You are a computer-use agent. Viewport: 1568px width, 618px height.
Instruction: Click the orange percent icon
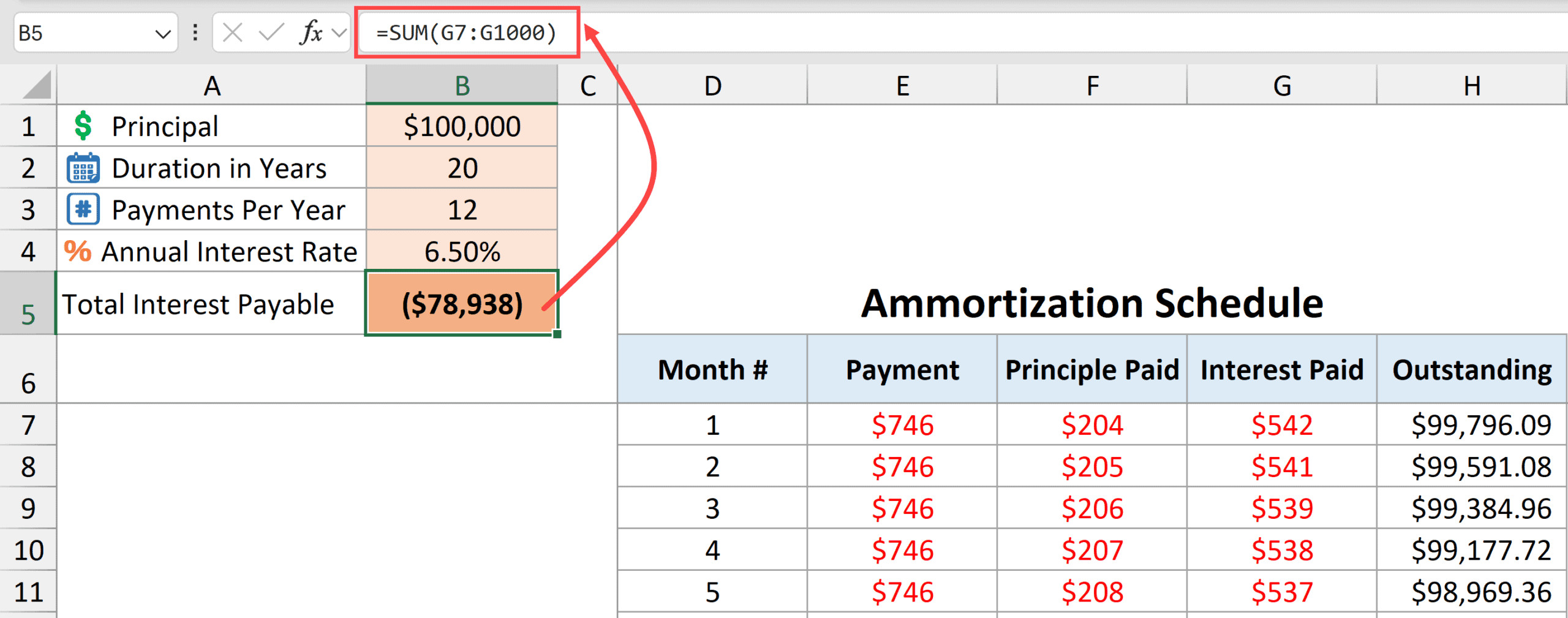78,251
